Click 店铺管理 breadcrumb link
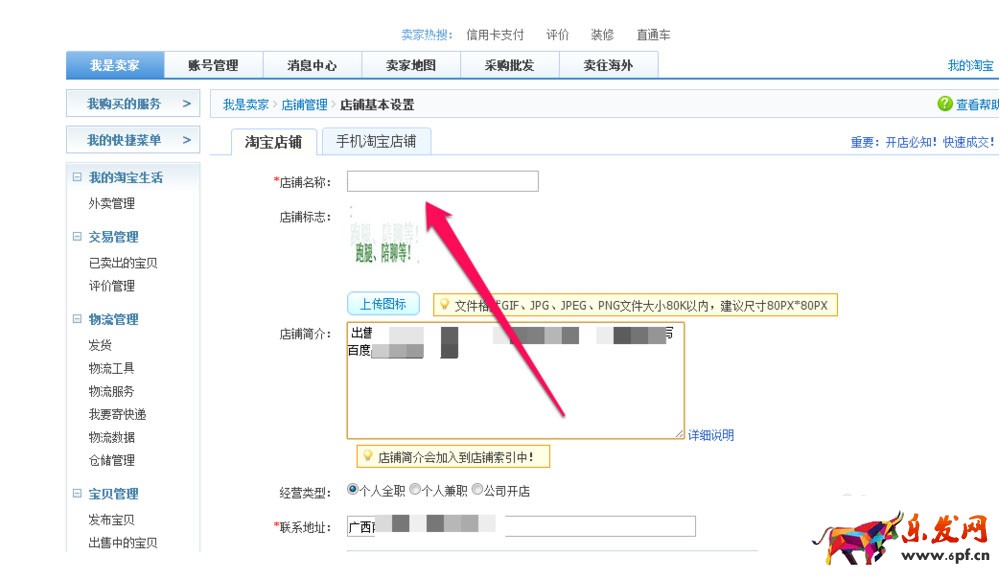 (x=304, y=105)
